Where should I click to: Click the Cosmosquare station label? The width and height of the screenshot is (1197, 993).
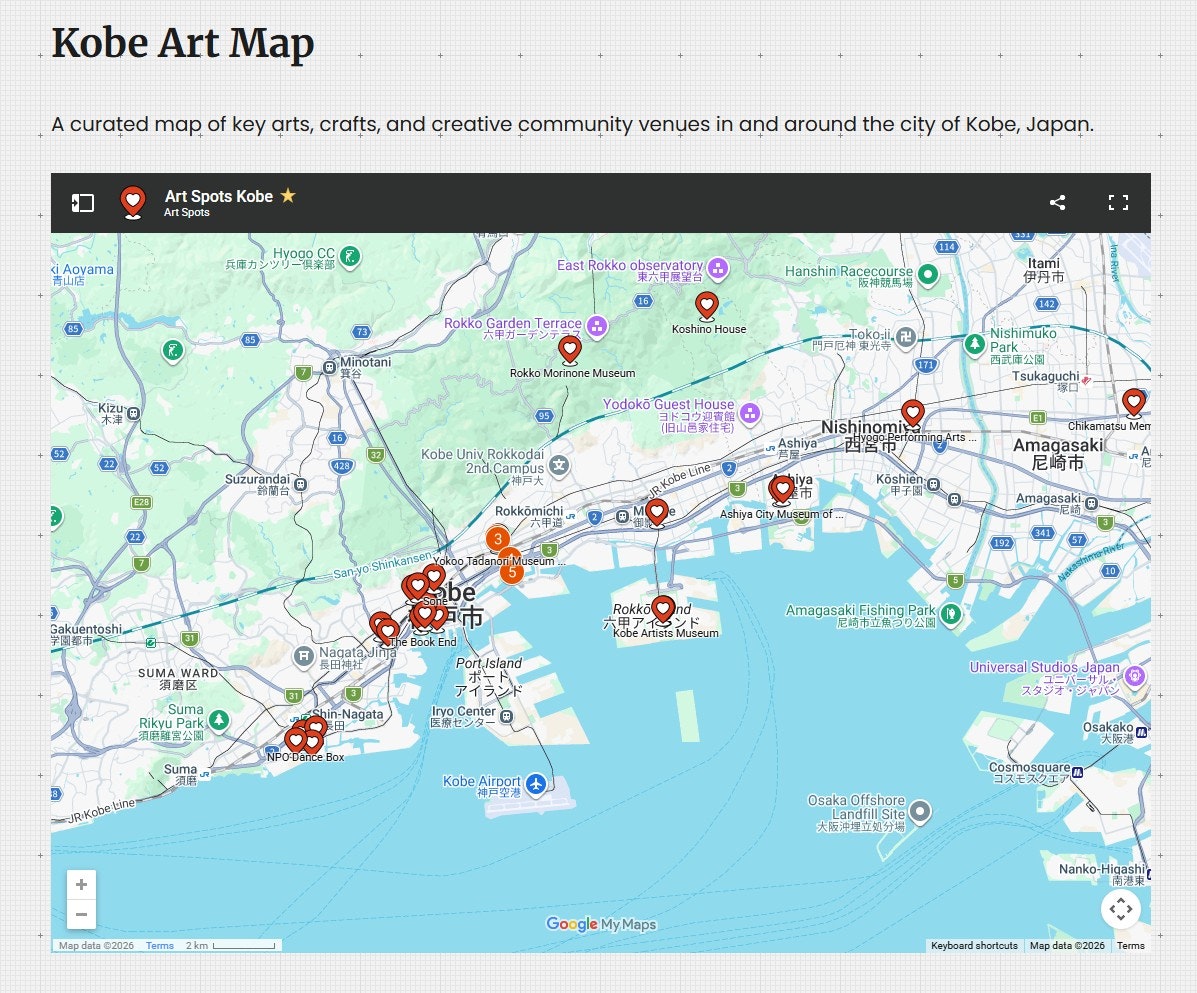1029,767
